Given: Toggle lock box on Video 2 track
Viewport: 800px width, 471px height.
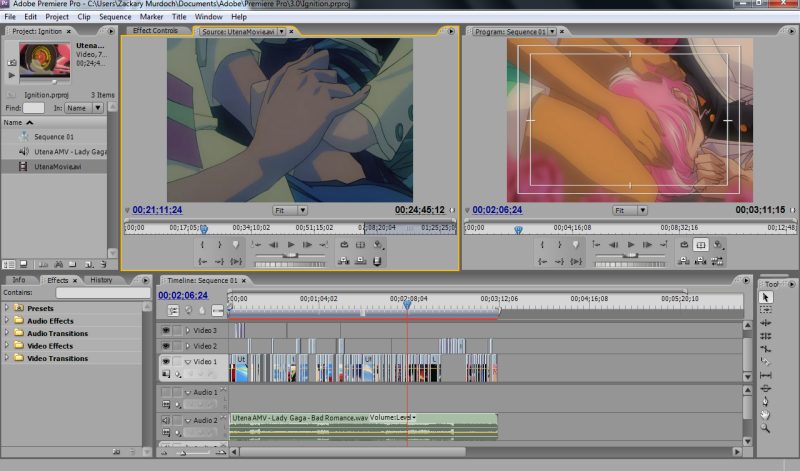Looking at the screenshot, I should point(177,346).
